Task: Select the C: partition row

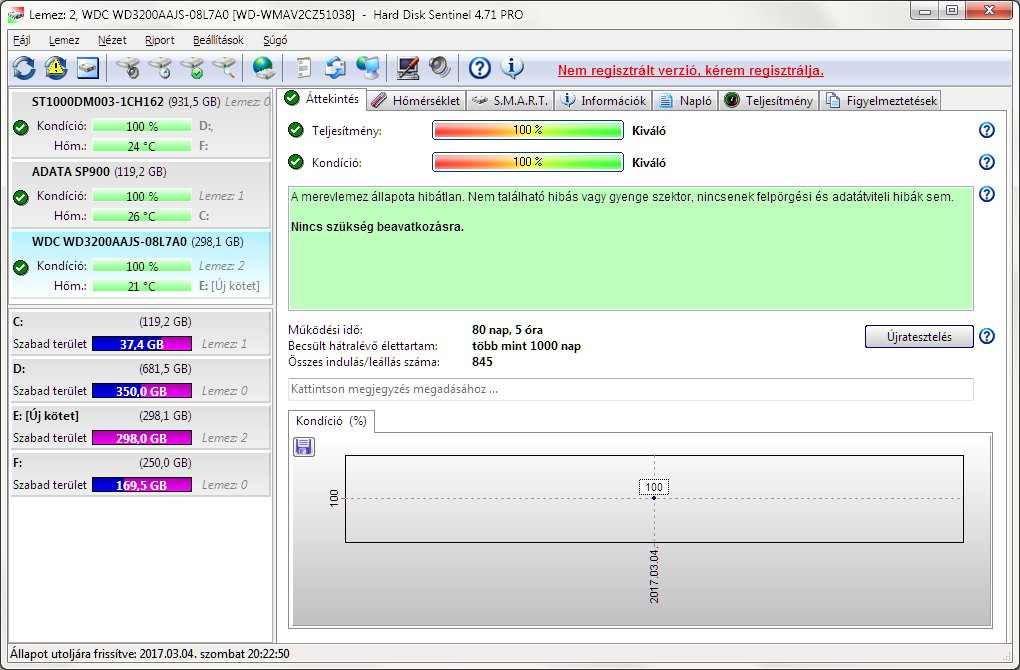Action: pyautogui.click(x=141, y=332)
